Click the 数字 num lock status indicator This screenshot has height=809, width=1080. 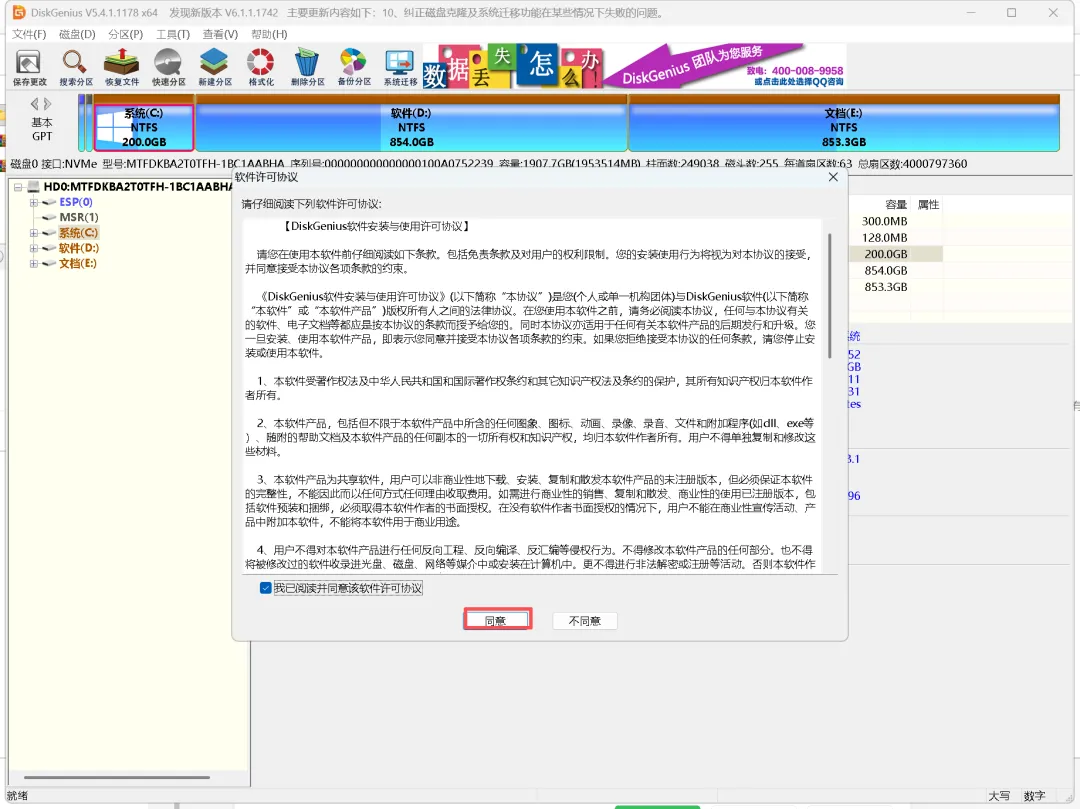1034,796
